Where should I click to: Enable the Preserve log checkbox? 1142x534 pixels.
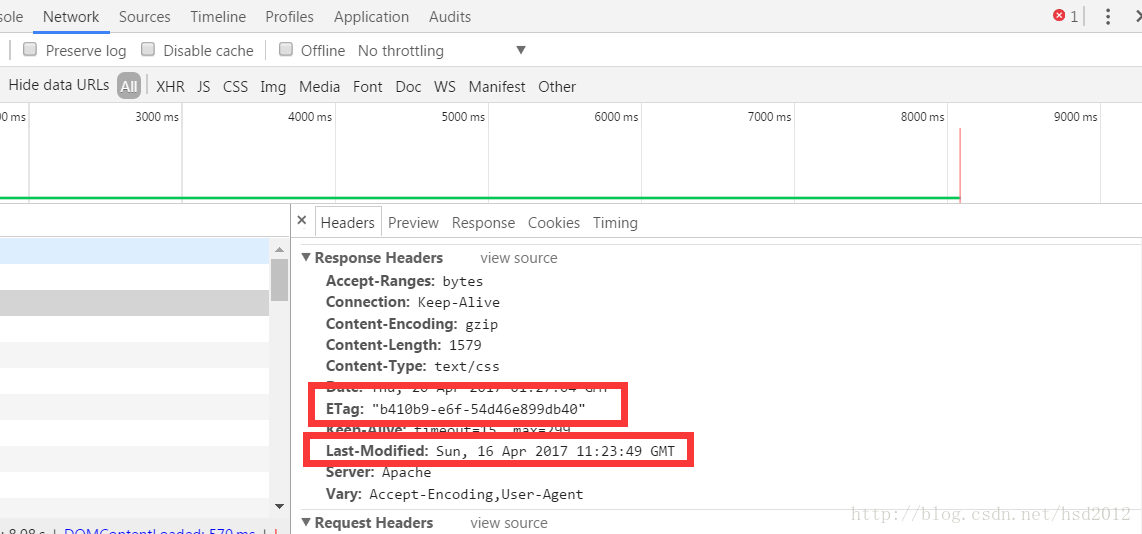(30, 50)
